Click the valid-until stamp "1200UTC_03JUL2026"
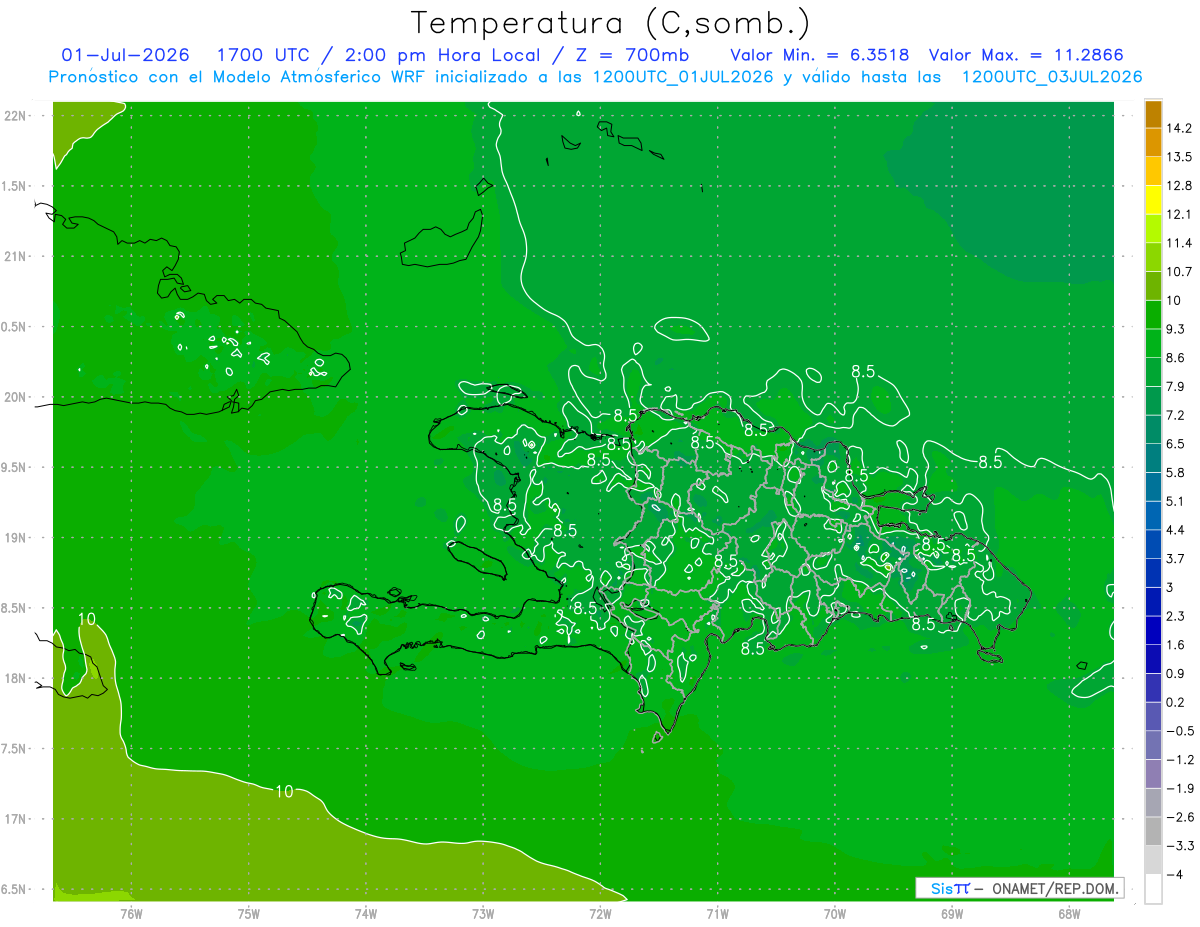Viewport: 1200px width, 927px height. pos(1052,76)
